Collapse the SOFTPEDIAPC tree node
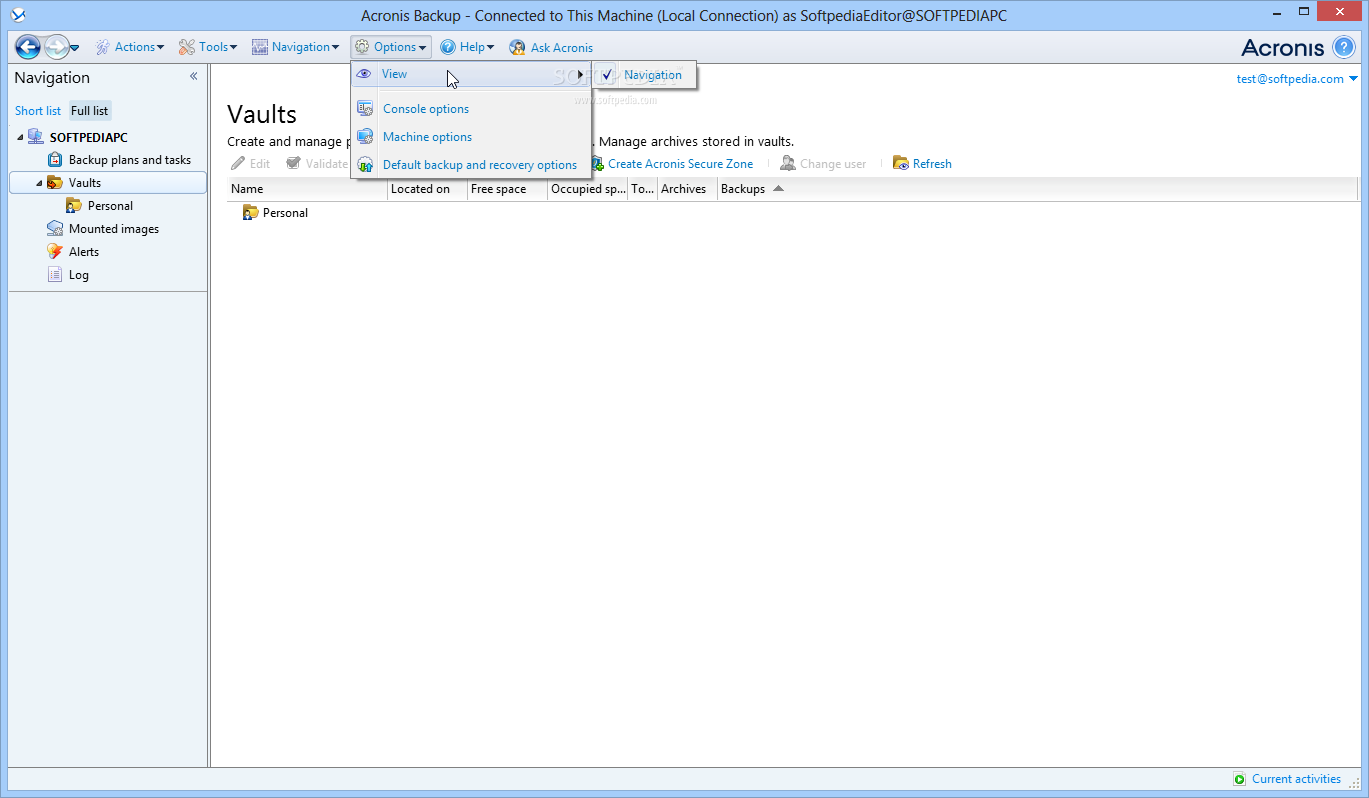The width and height of the screenshot is (1369, 798). 19,138
